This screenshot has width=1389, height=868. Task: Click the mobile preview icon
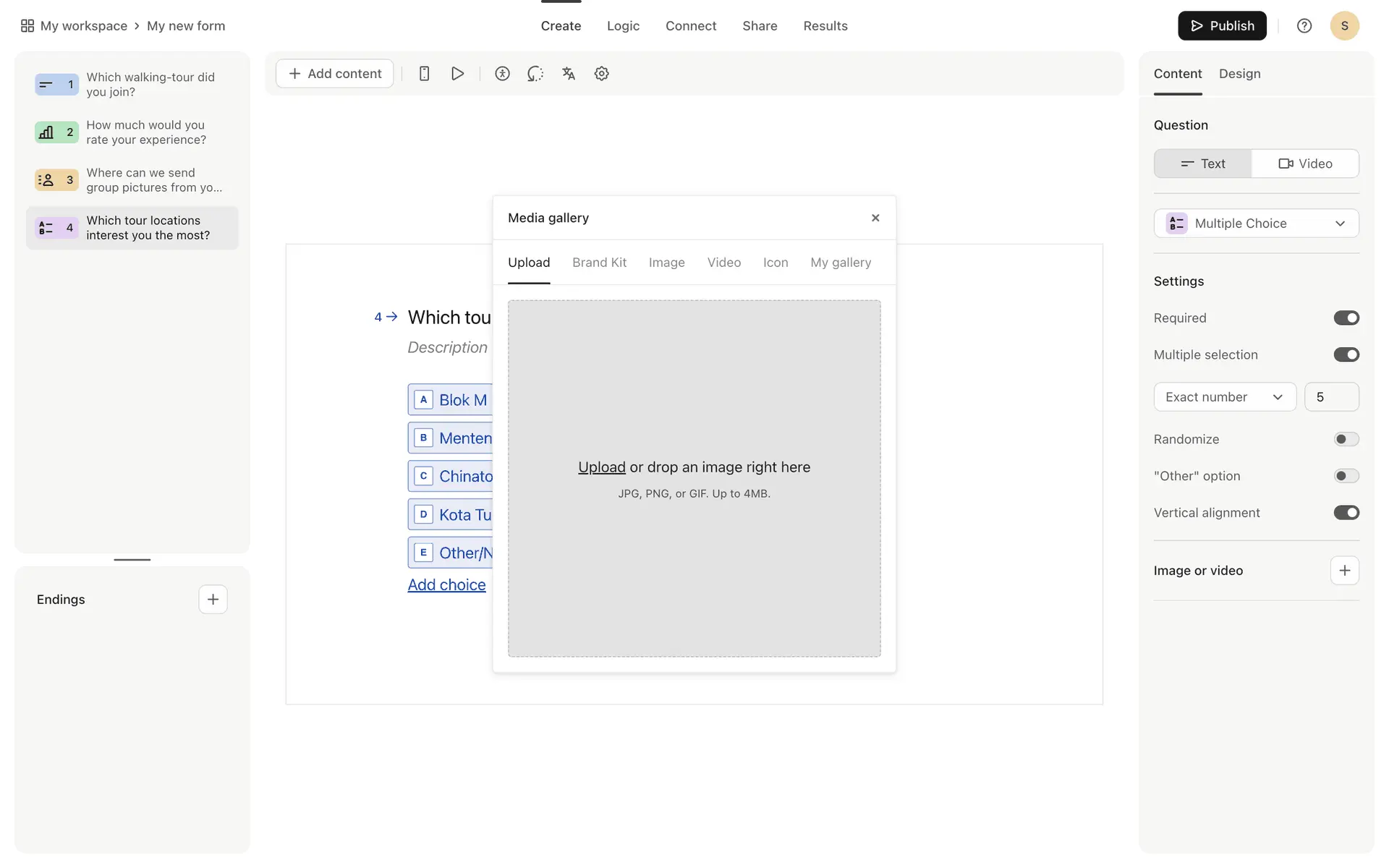pos(425,74)
